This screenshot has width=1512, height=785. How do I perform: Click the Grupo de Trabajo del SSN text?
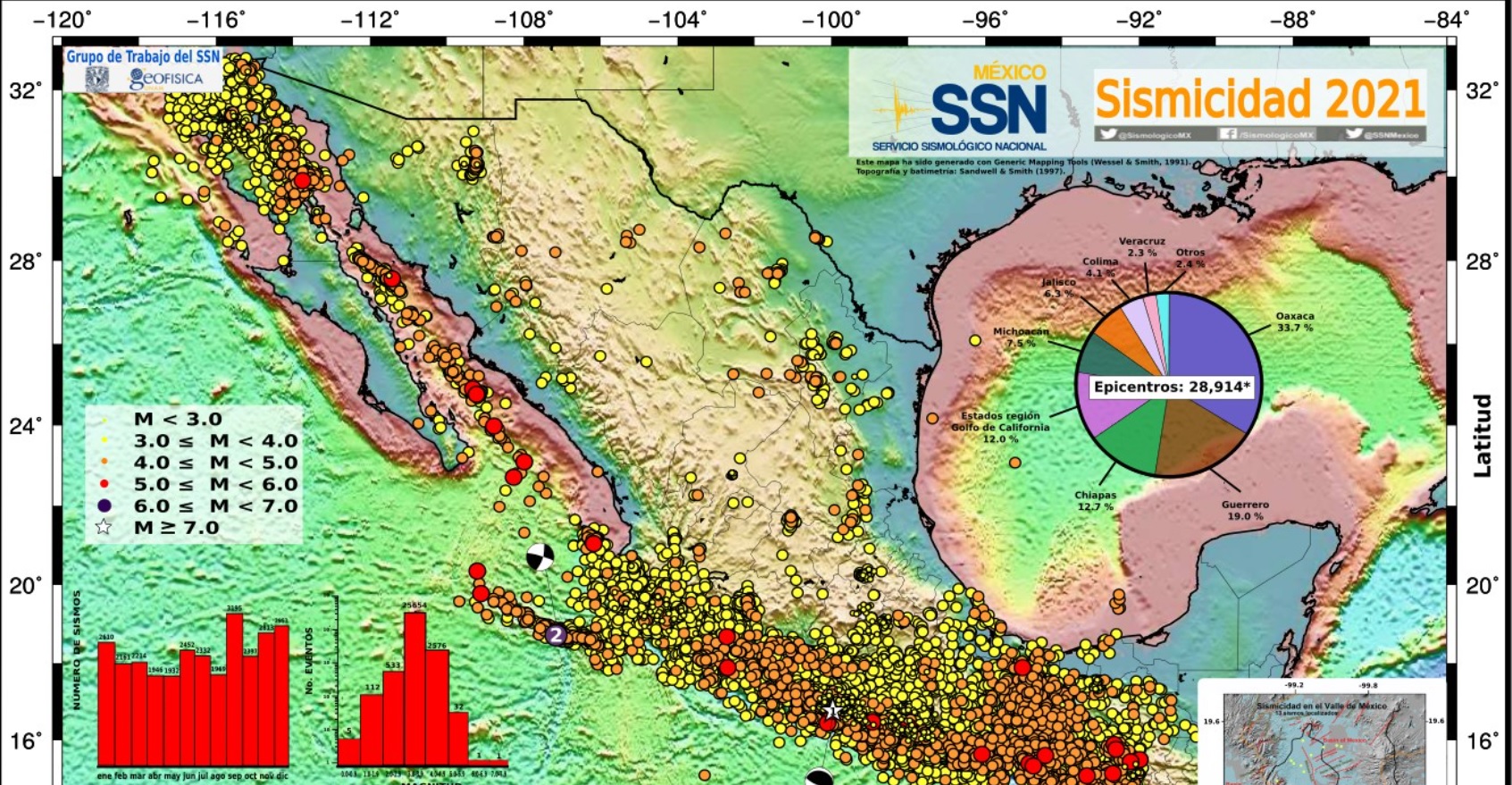click(143, 56)
